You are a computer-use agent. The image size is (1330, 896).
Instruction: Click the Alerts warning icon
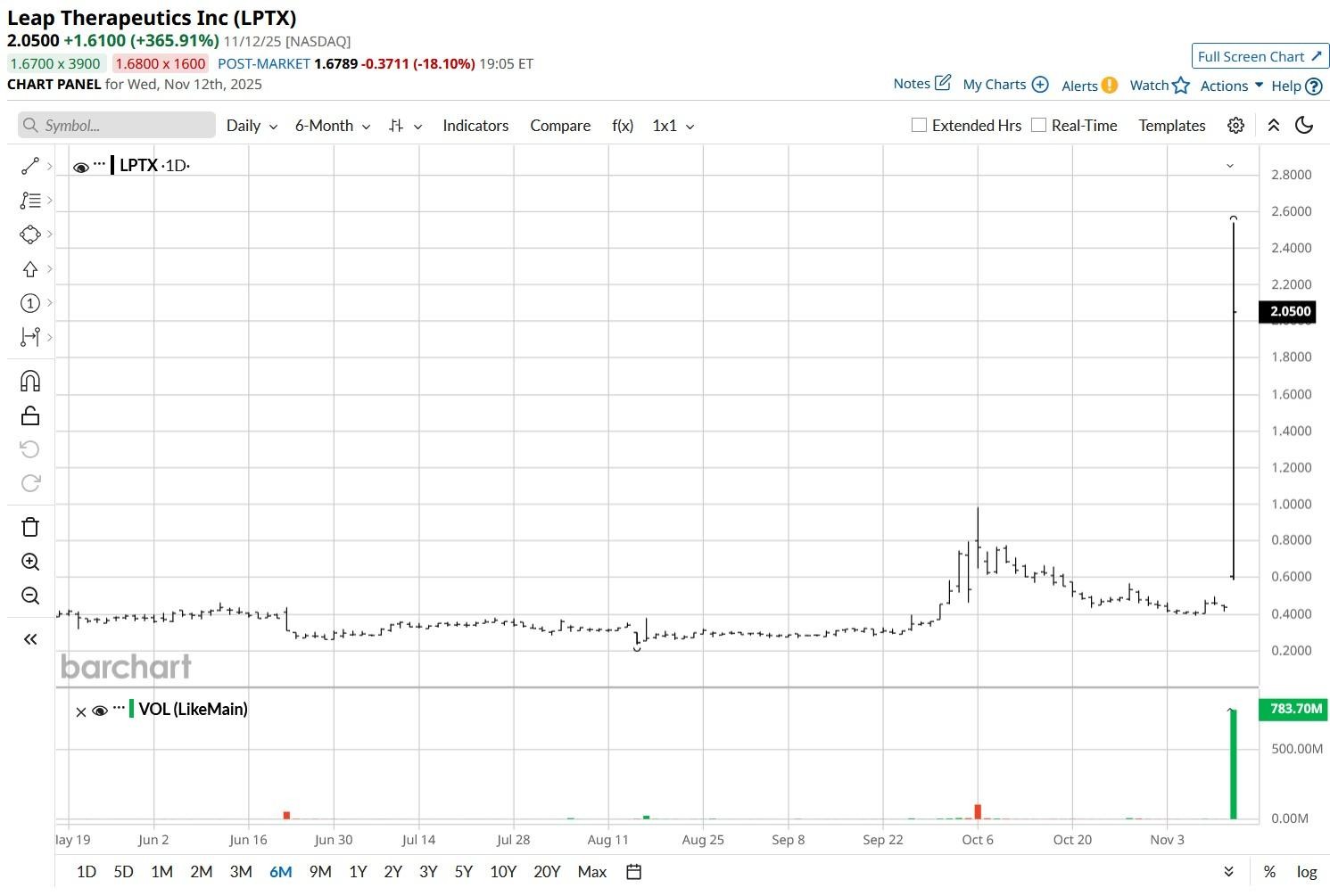point(1109,86)
